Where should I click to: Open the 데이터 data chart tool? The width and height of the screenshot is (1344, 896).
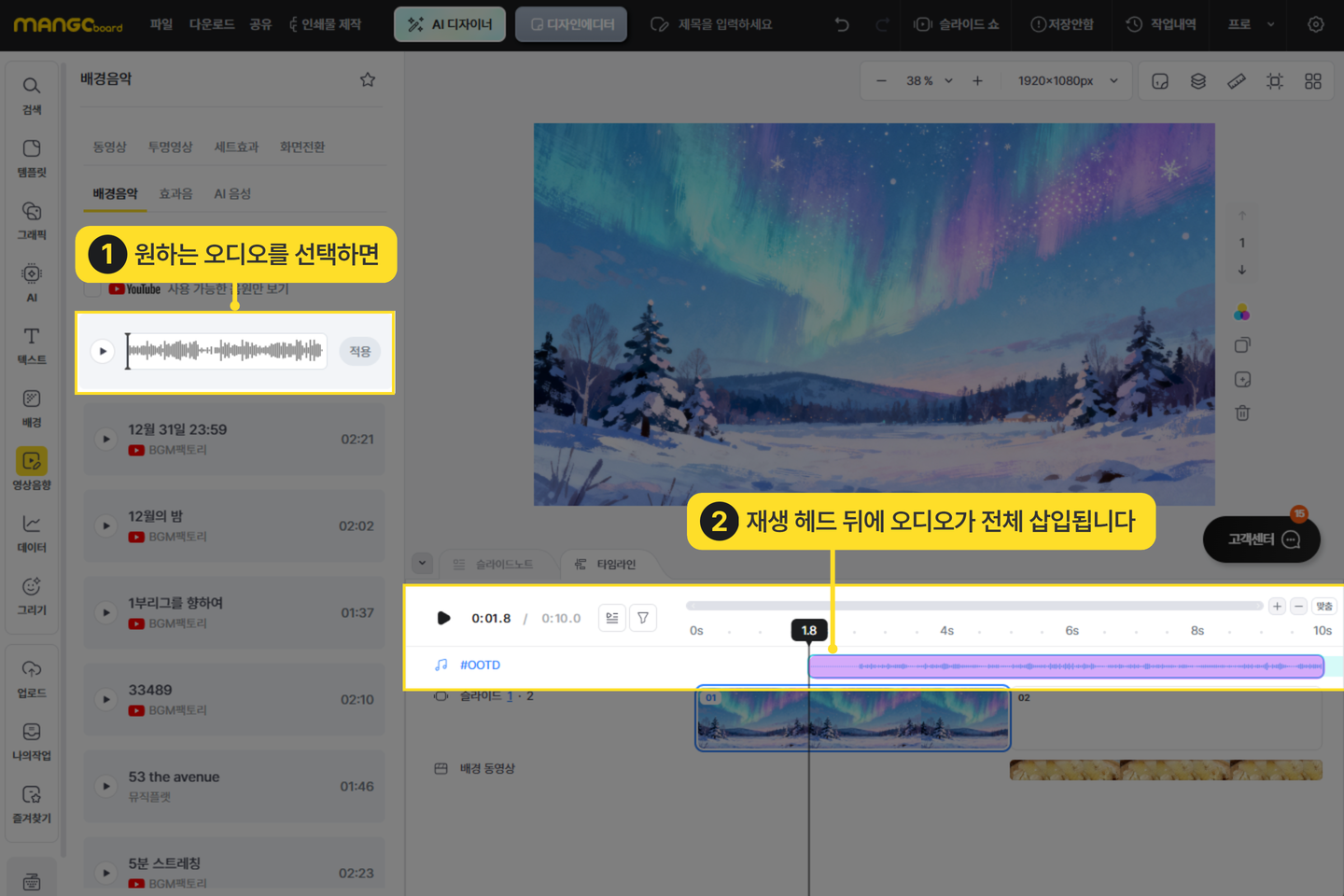(x=32, y=532)
